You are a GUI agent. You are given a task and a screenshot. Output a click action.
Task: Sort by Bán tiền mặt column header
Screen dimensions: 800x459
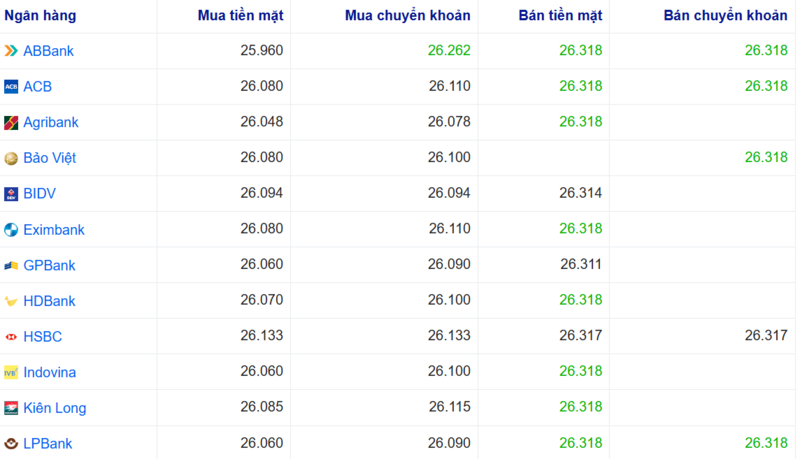point(560,16)
